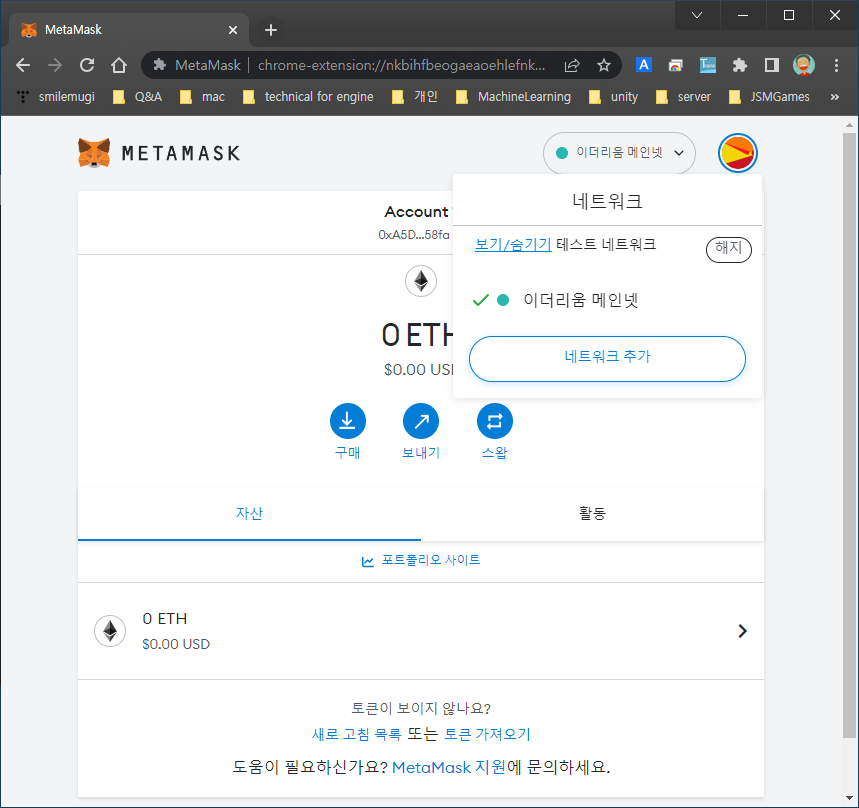Click the Trans translator extension icon
The image size is (859, 808).
tap(708, 65)
